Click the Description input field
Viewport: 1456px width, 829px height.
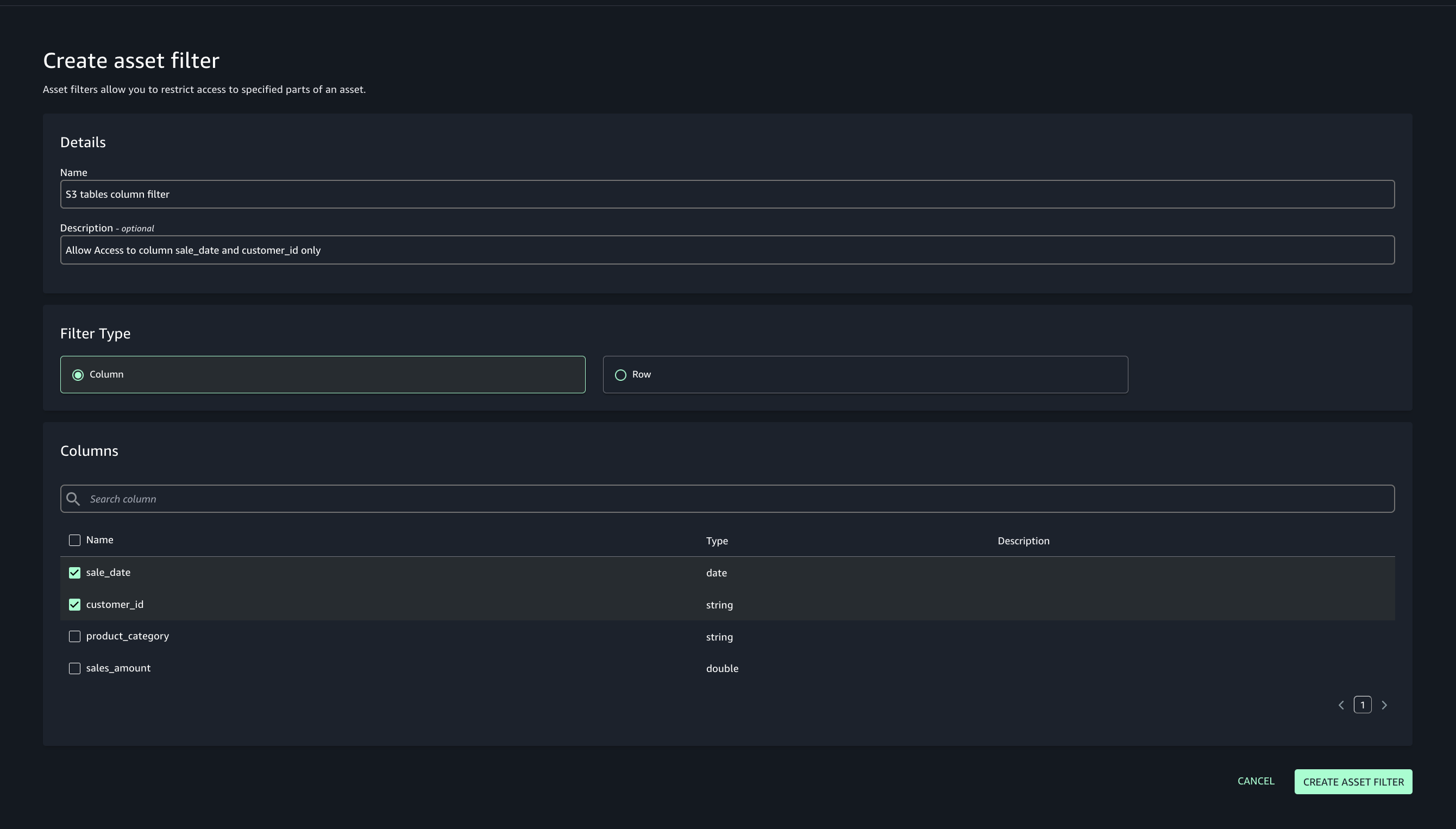point(727,250)
